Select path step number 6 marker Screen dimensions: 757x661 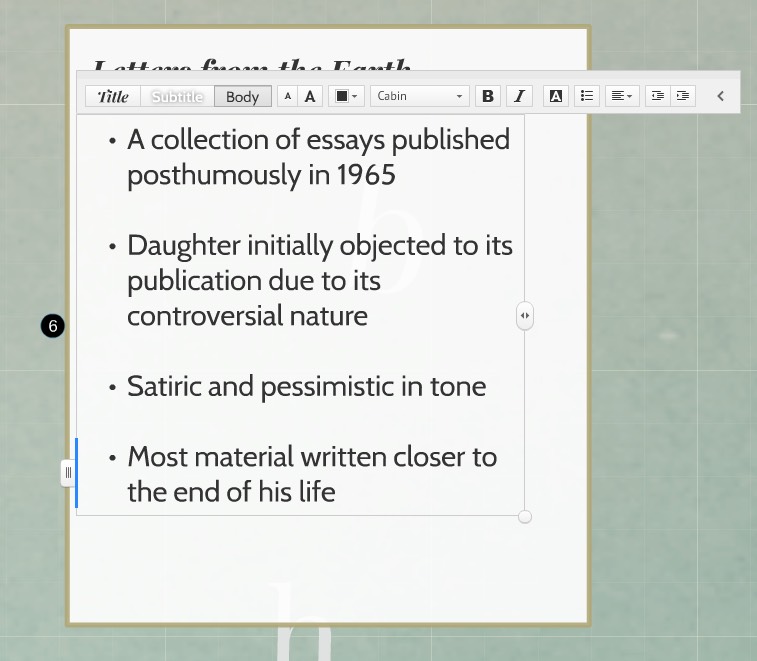(53, 325)
